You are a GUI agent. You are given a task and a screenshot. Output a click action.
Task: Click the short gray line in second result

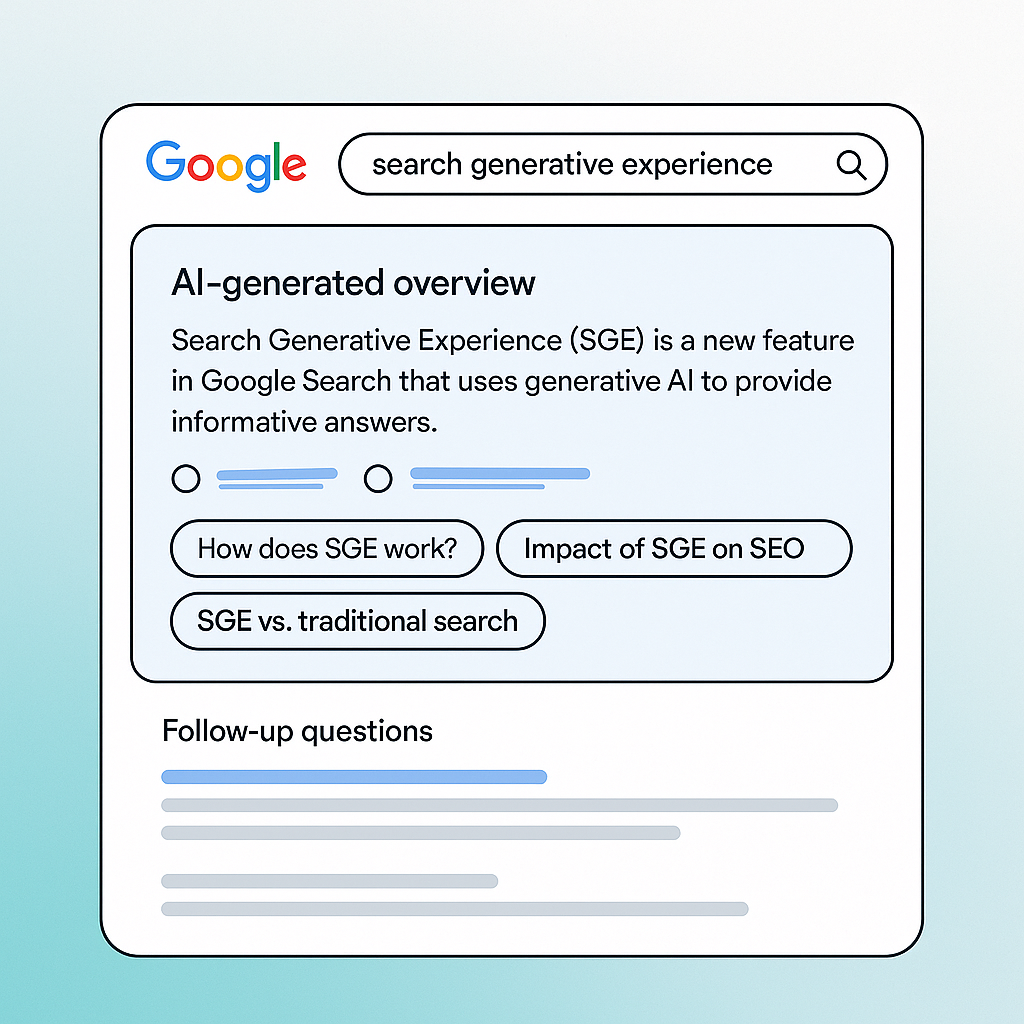click(x=329, y=881)
